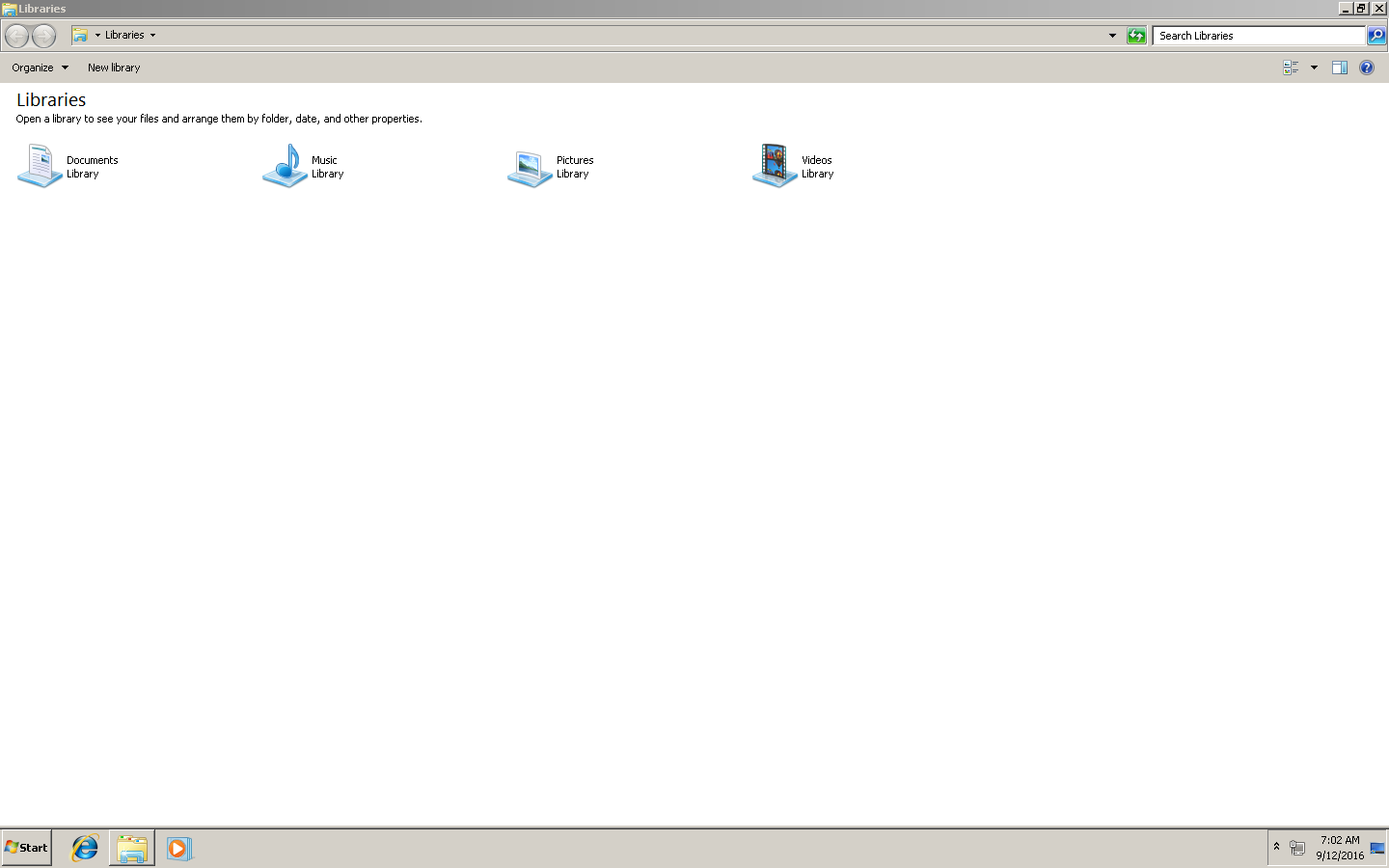1389x868 pixels.
Task: Click the arrow after Libraries in breadcrumb
Action: [x=152, y=36]
